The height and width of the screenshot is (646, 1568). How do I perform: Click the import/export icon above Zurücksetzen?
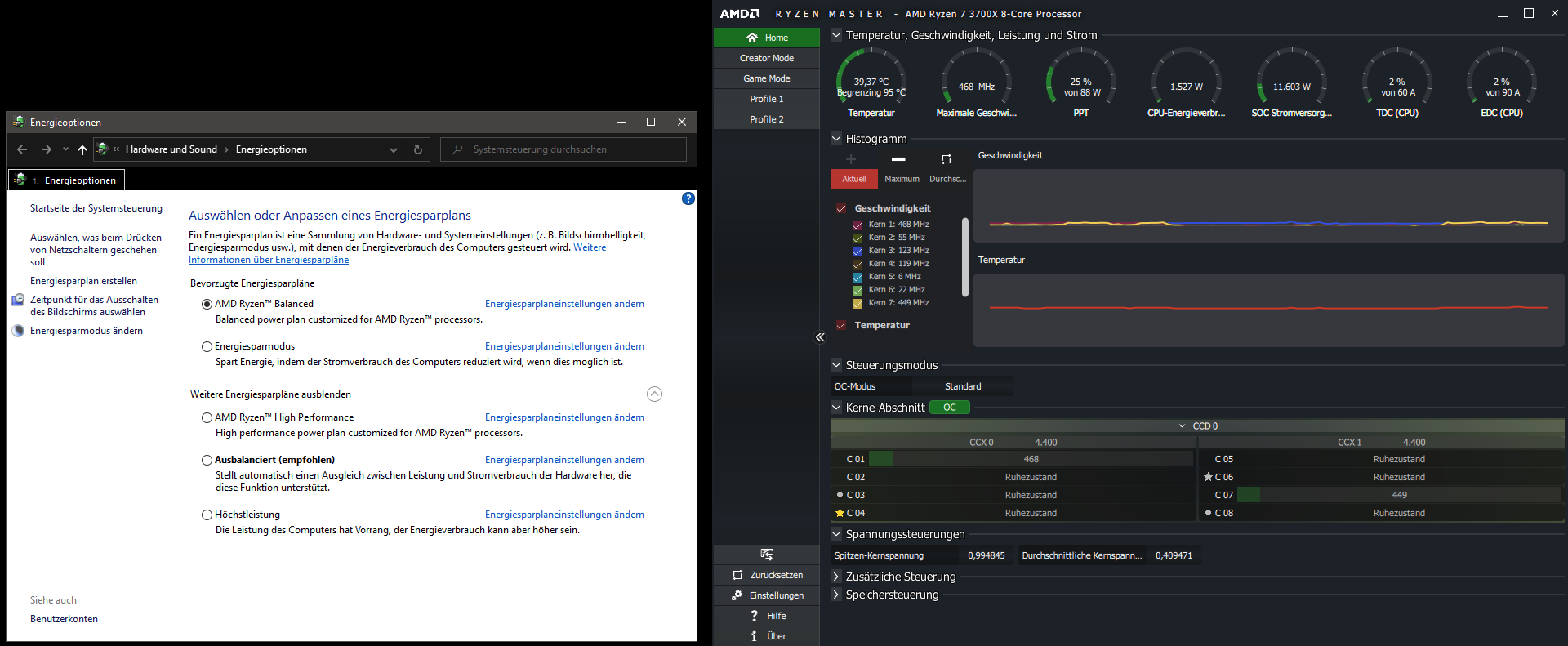[766, 555]
